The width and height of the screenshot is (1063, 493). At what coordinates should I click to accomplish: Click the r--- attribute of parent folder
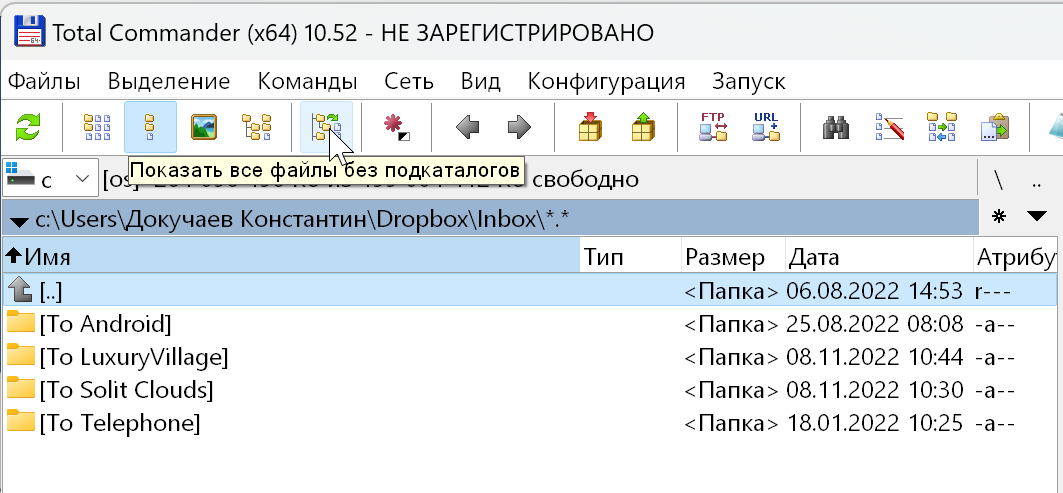coord(993,291)
